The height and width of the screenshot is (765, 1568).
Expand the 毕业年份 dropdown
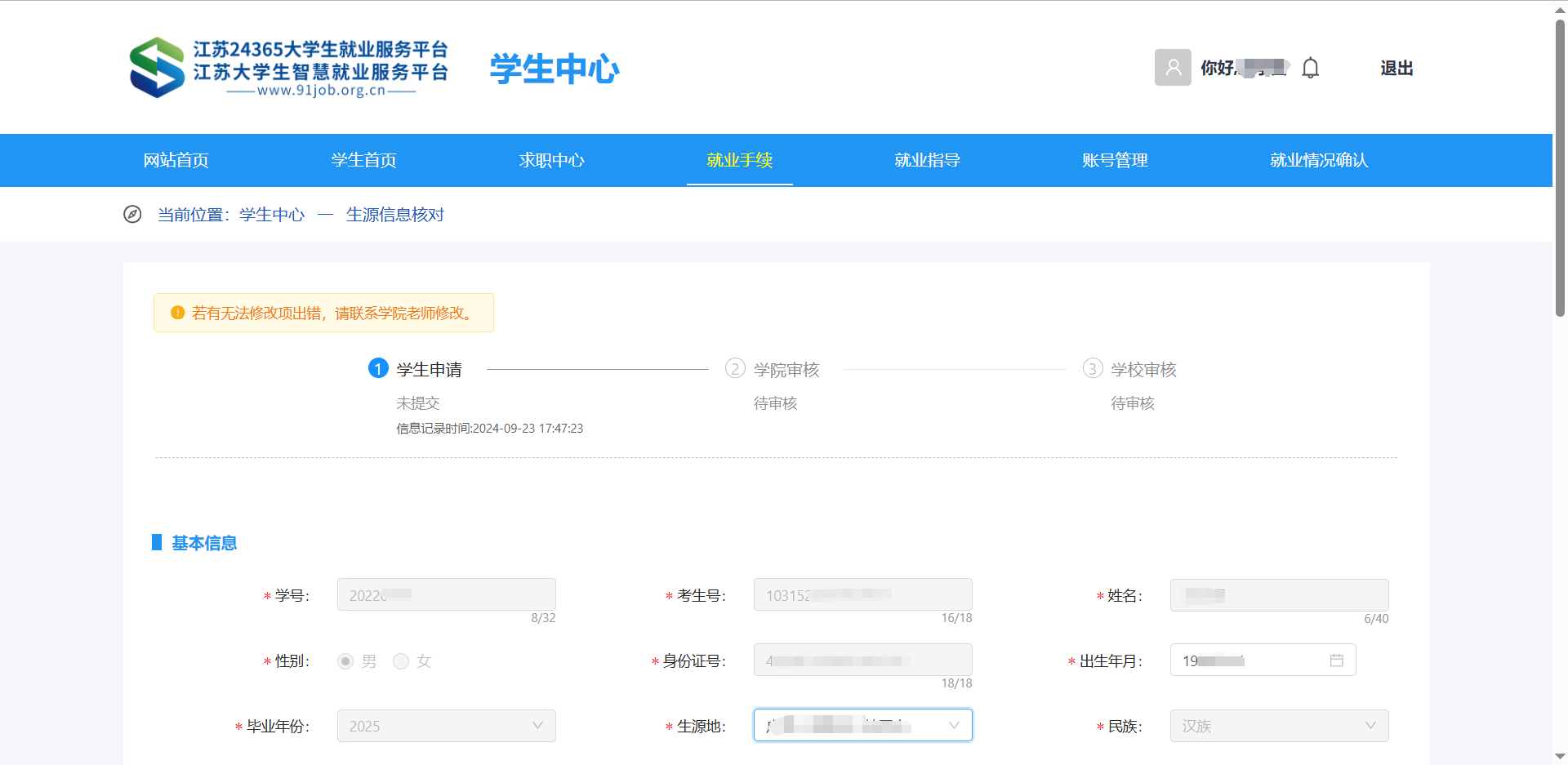click(x=447, y=726)
